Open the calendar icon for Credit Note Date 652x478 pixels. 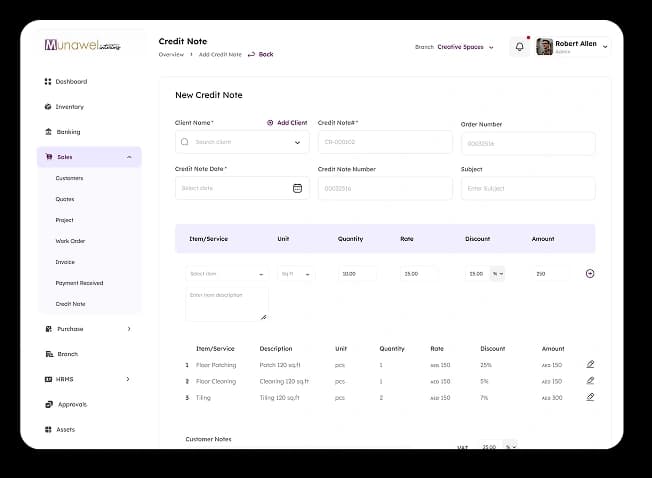pos(297,188)
